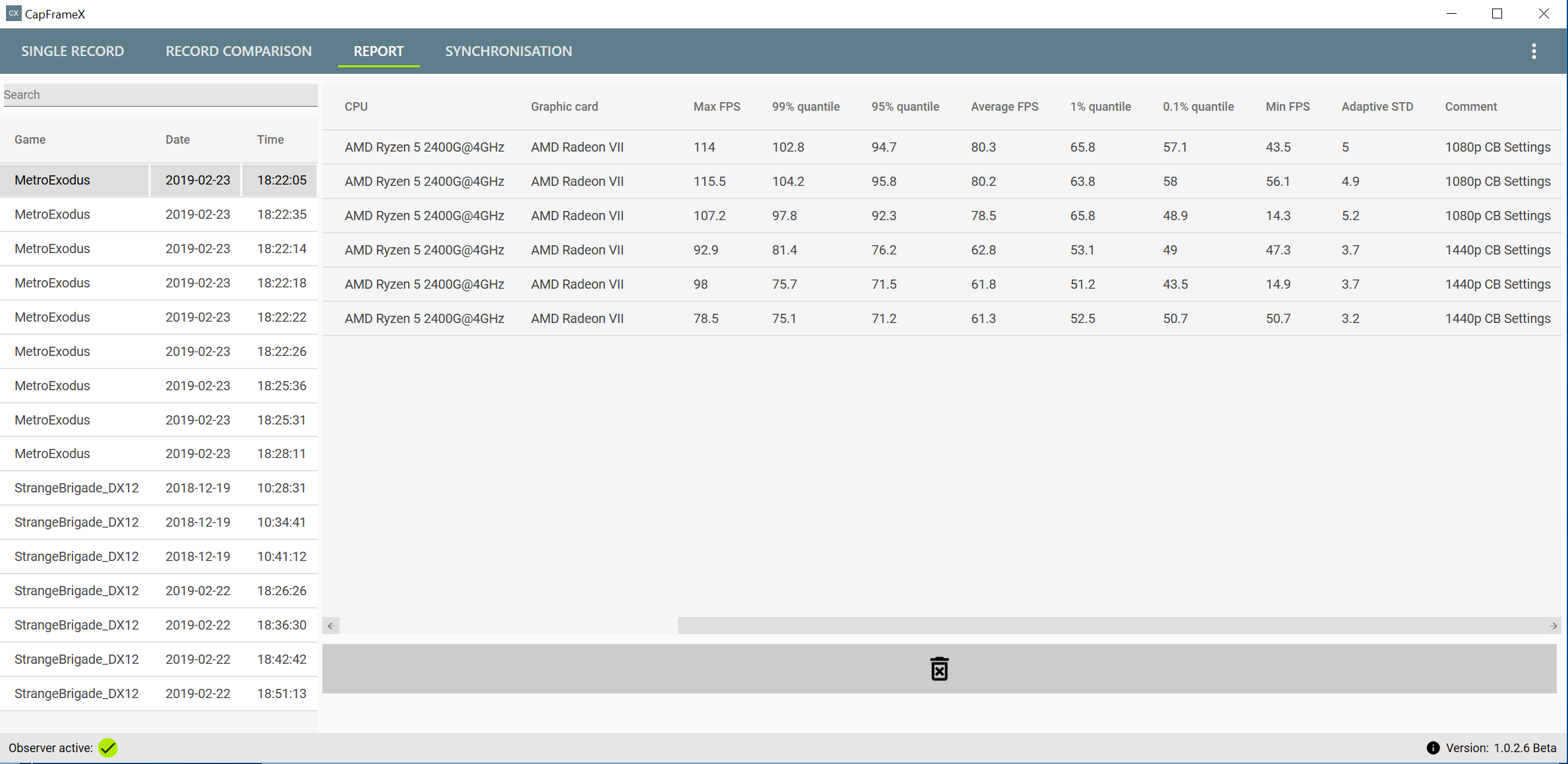Click the CapFrameX title bar logo
Image resolution: width=1568 pixels, height=764 pixels.
pos(13,13)
